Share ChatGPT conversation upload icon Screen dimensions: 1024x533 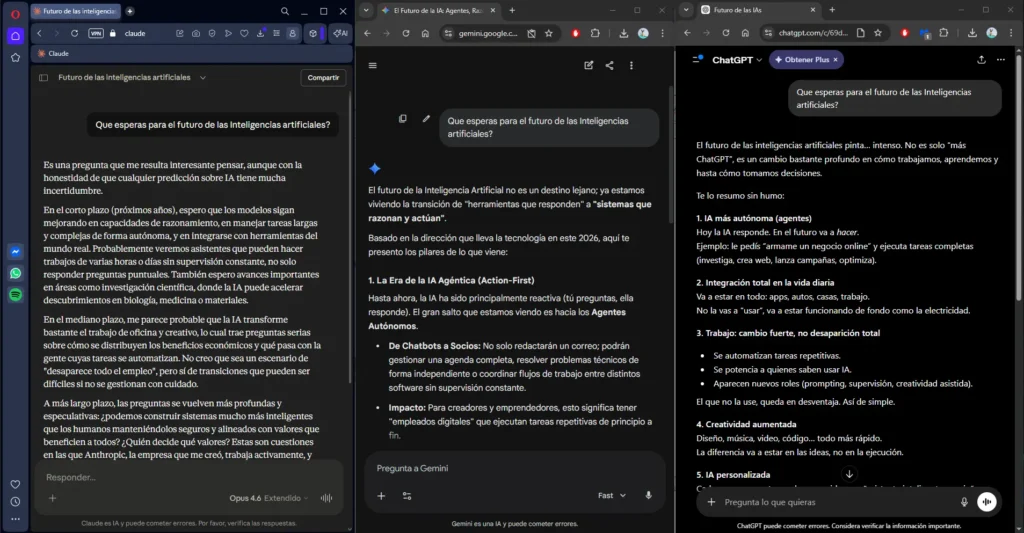[x=981, y=59]
